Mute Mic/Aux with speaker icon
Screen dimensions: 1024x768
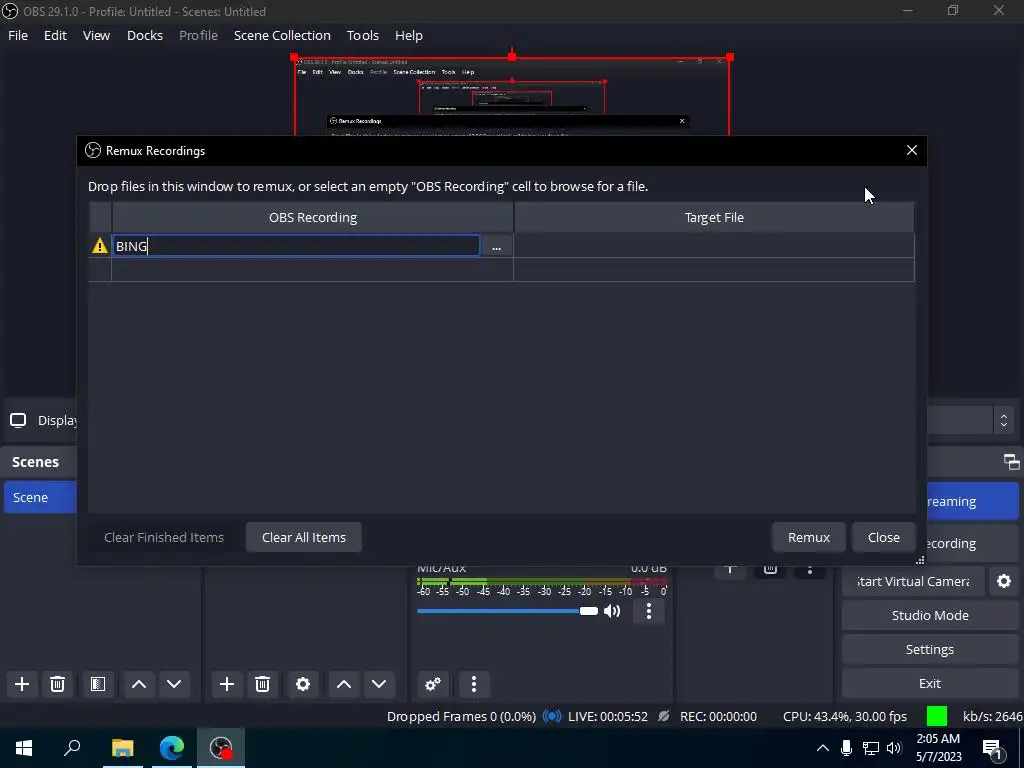(612, 611)
